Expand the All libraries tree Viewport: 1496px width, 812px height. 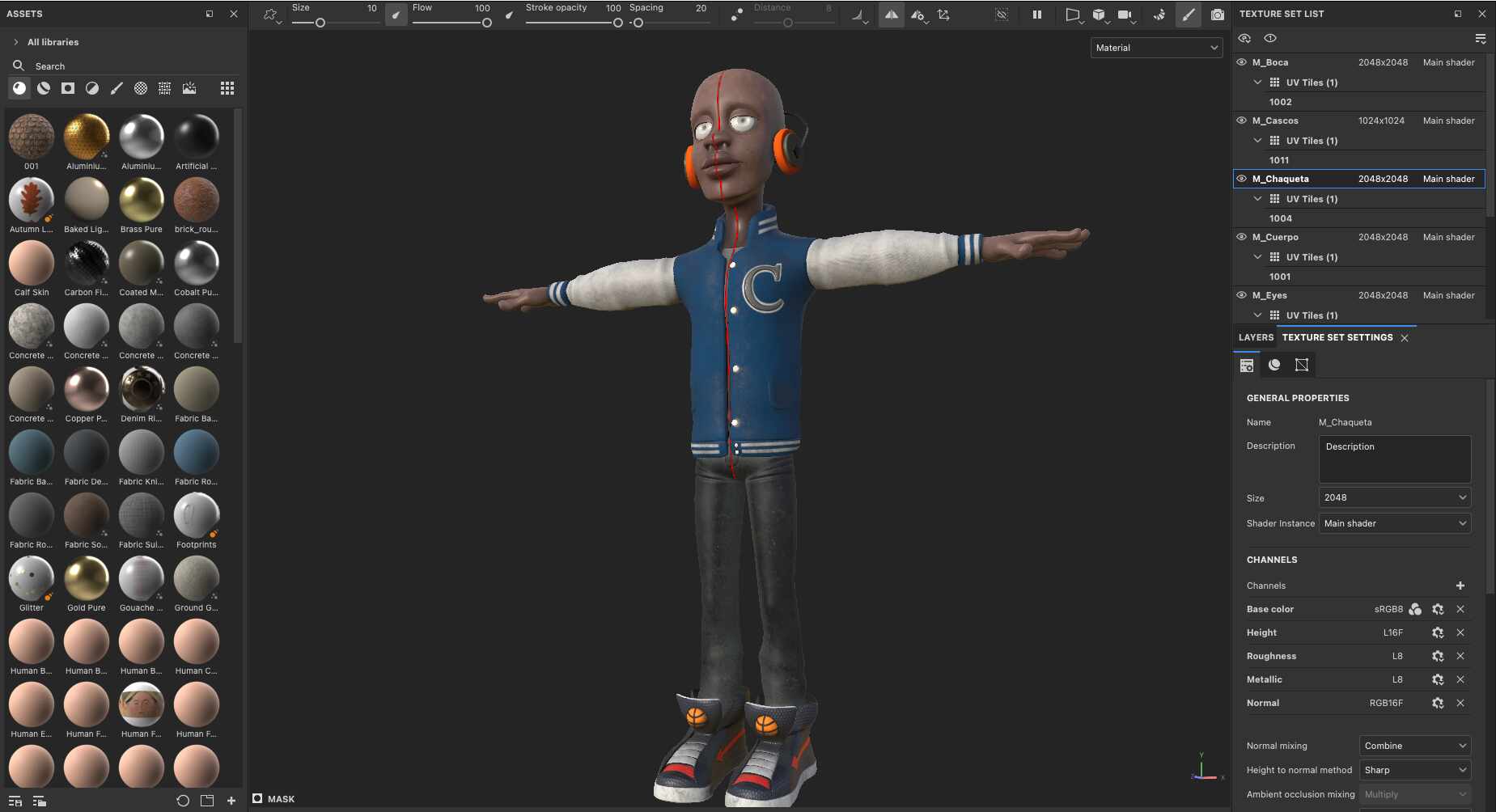[16, 42]
